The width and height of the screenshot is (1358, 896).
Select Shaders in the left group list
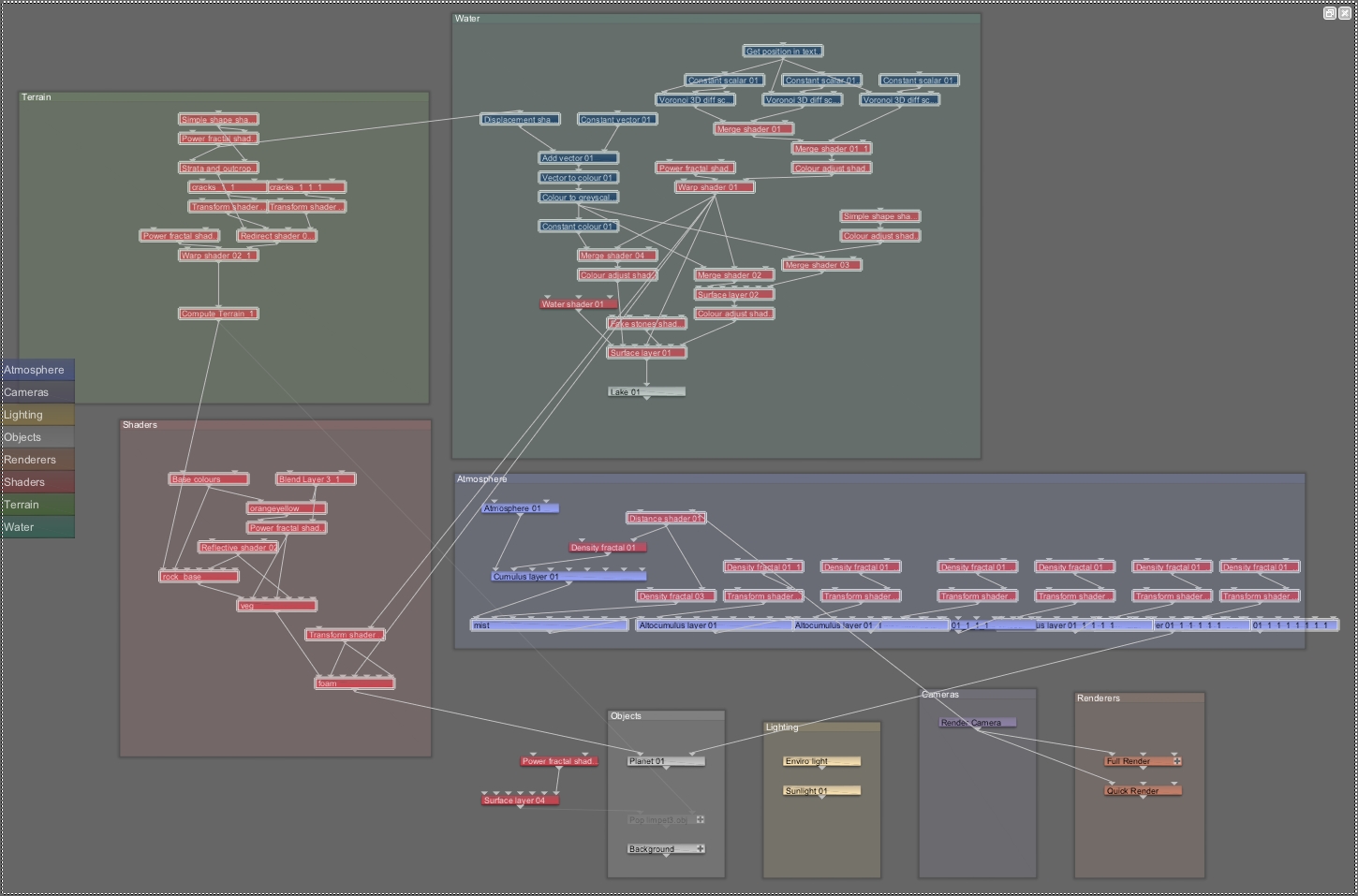37,482
